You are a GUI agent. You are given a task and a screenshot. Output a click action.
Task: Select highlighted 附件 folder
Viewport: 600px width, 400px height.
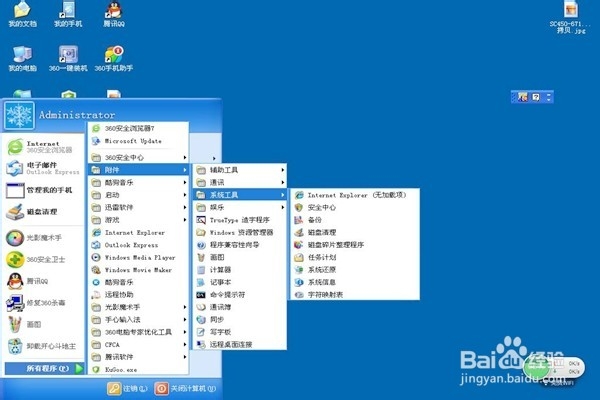click(x=139, y=170)
